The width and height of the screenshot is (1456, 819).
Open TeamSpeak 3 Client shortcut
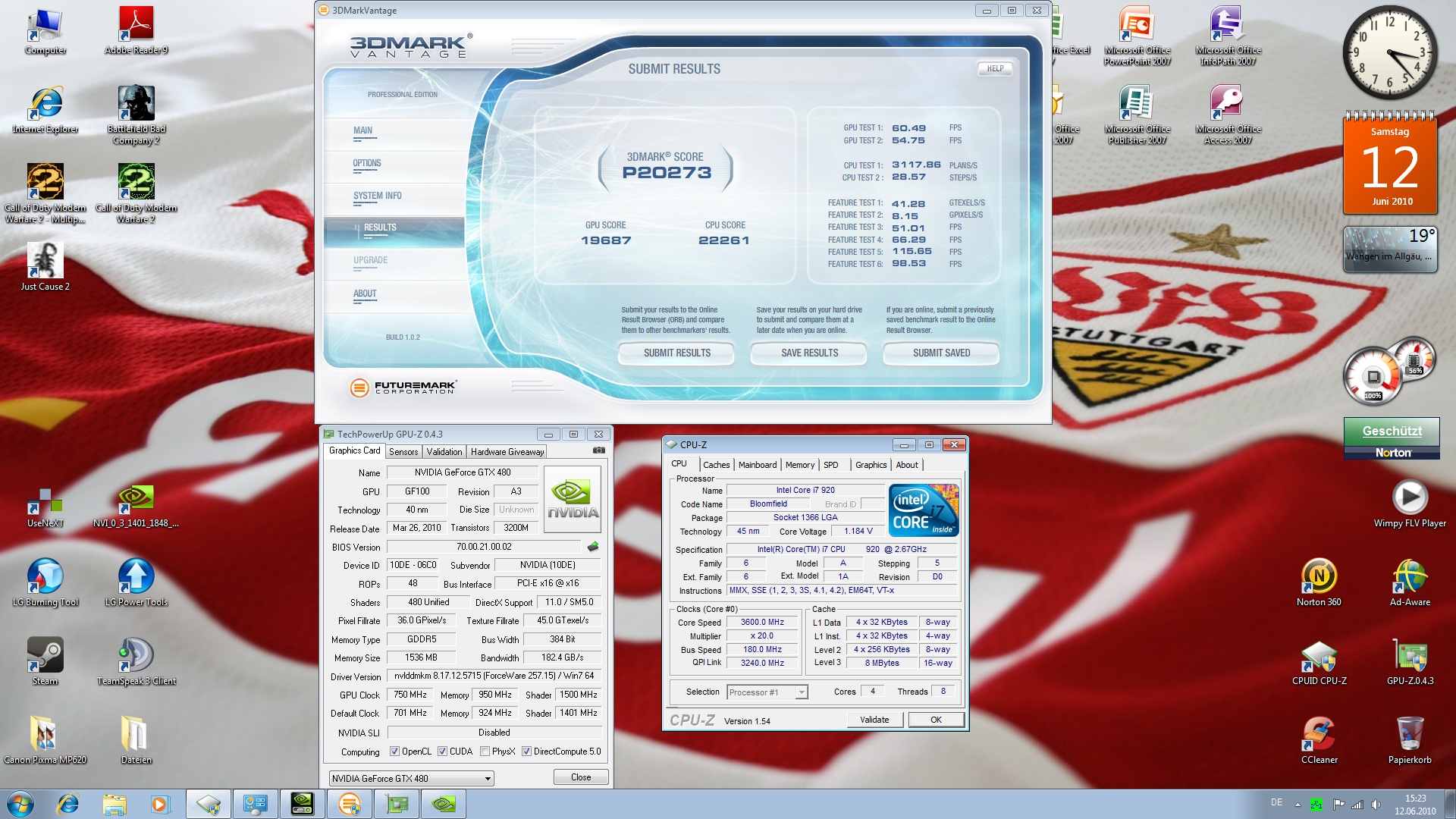(x=136, y=661)
